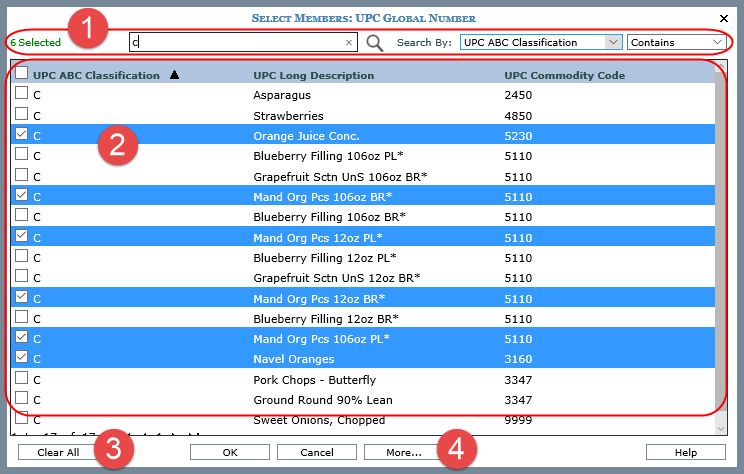This screenshot has height=474, width=744.
Task: Click the ascending sort arrow icon
Action: (175, 75)
